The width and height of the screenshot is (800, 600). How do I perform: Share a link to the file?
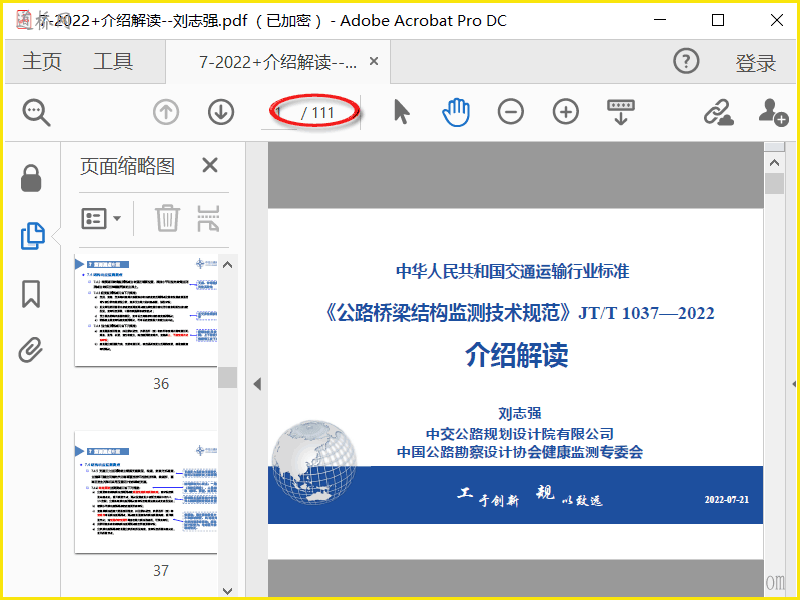pyautogui.click(x=718, y=112)
